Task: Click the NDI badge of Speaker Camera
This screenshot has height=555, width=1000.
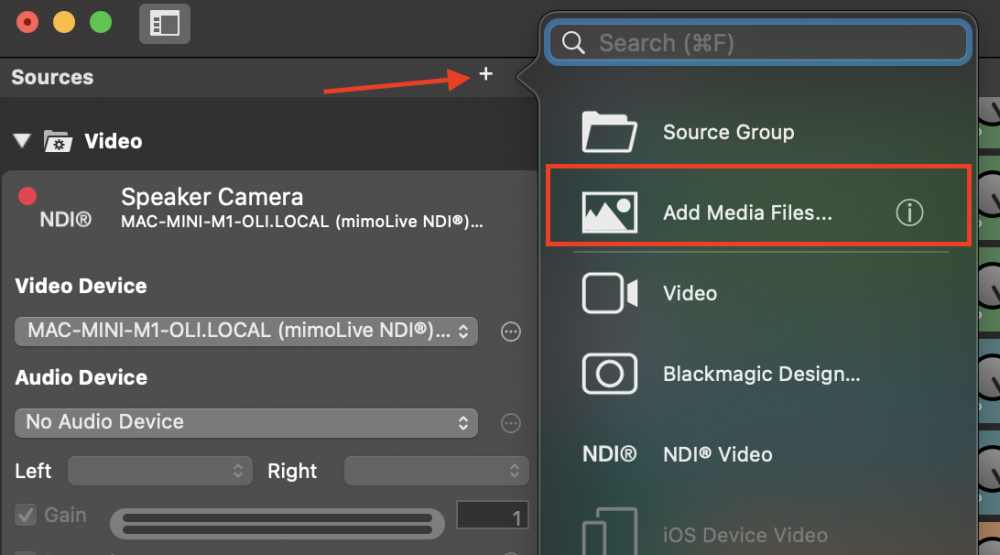Action: pos(66,219)
